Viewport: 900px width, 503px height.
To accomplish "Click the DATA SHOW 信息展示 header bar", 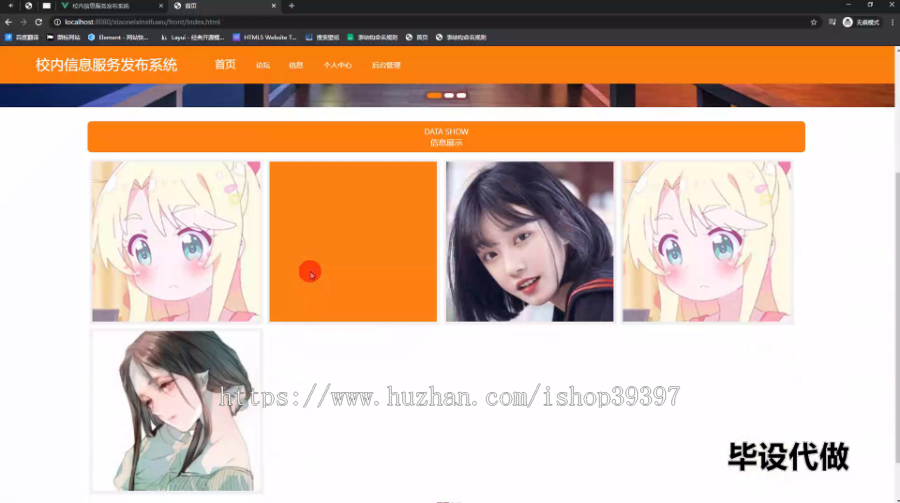I will click(x=446, y=137).
